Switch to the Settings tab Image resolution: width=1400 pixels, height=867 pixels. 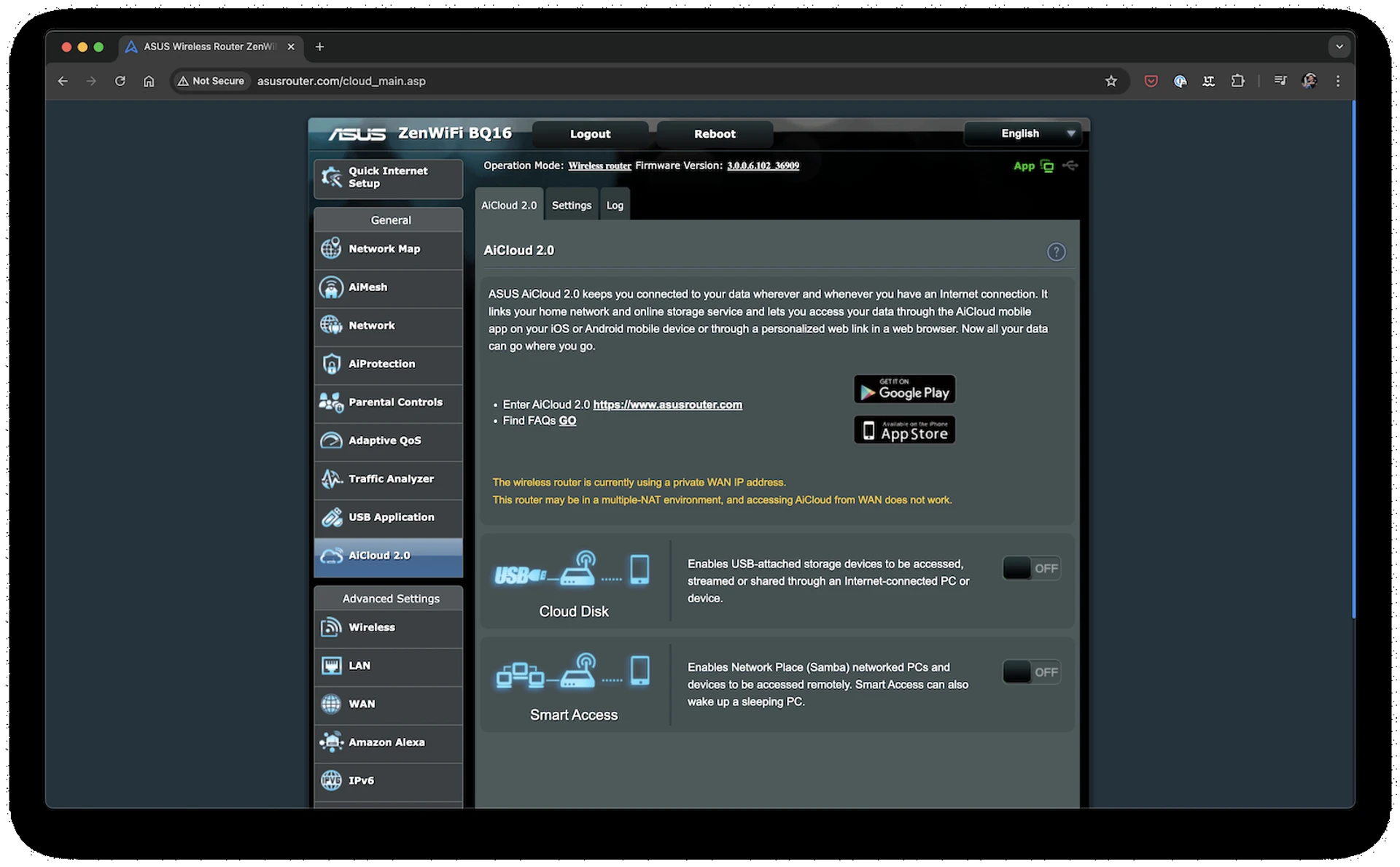571,205
